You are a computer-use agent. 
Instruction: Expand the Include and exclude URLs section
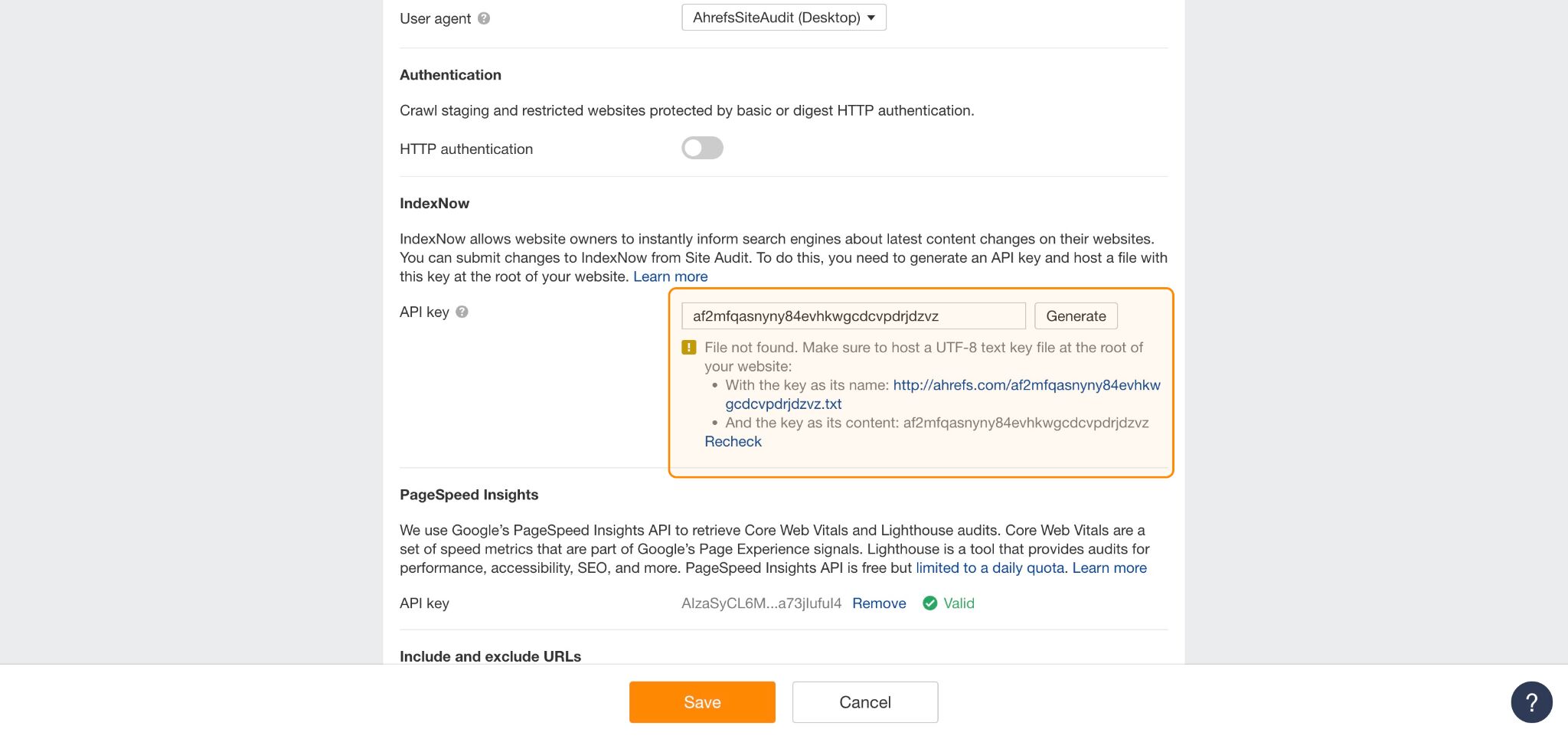491,656
